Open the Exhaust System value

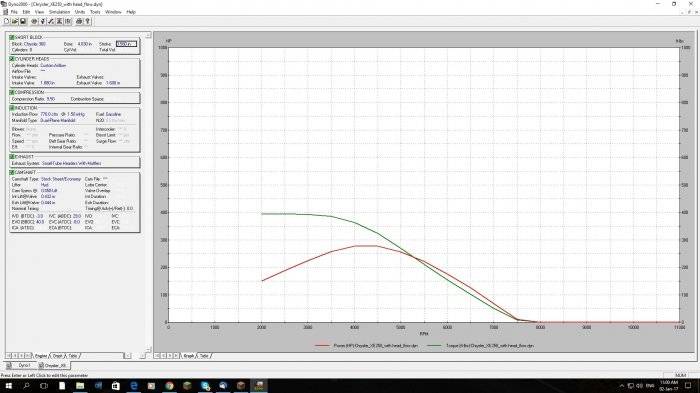click(71, 163)
